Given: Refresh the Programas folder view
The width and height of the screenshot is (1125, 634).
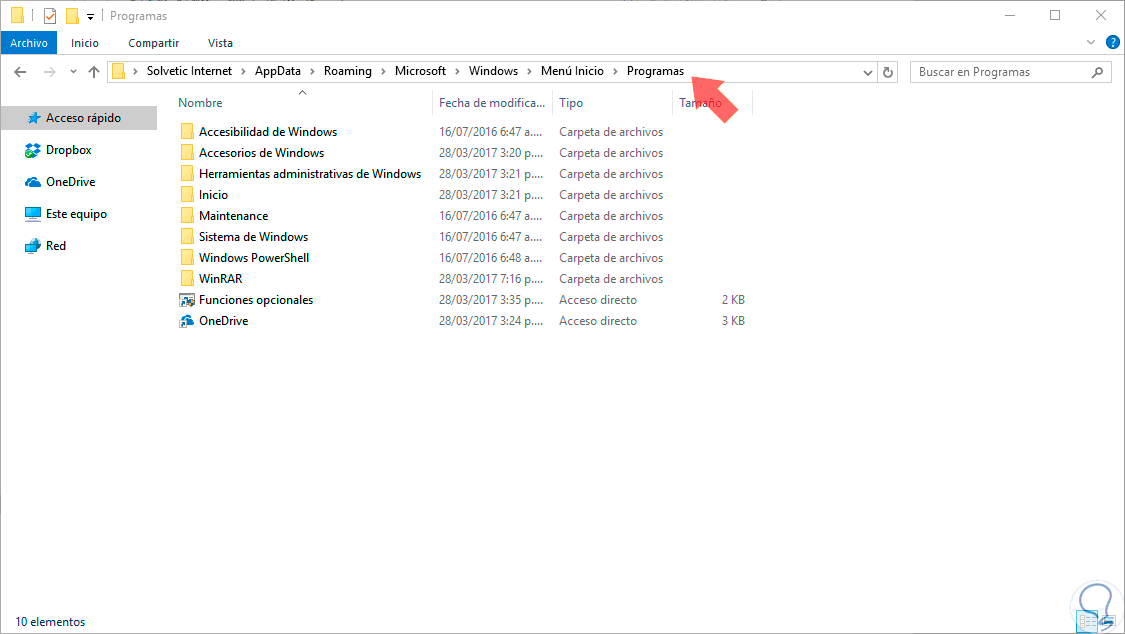Looking at the screenshot, I should (x=888, y=72).
